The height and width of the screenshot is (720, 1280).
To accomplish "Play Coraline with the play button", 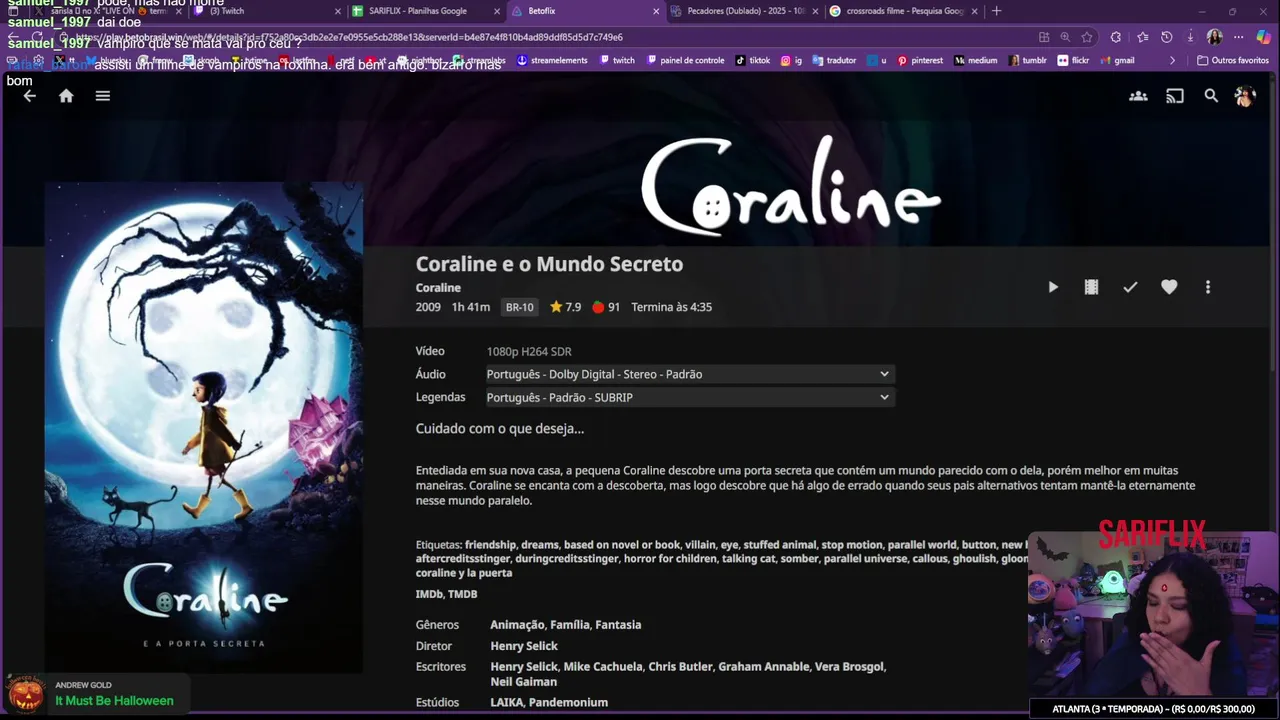I will pos(1053,287).
